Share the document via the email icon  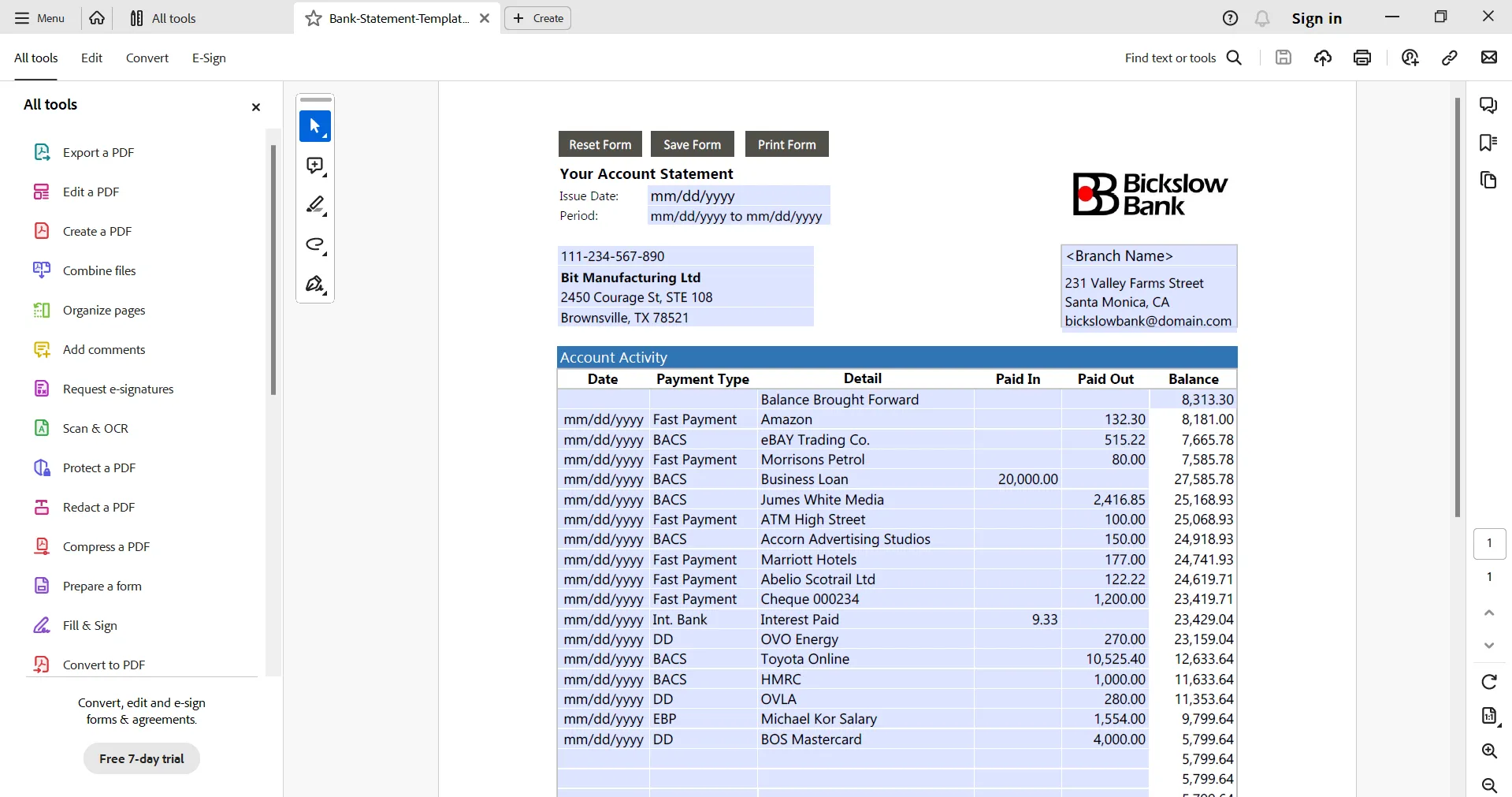click(x=1488, y=57)
